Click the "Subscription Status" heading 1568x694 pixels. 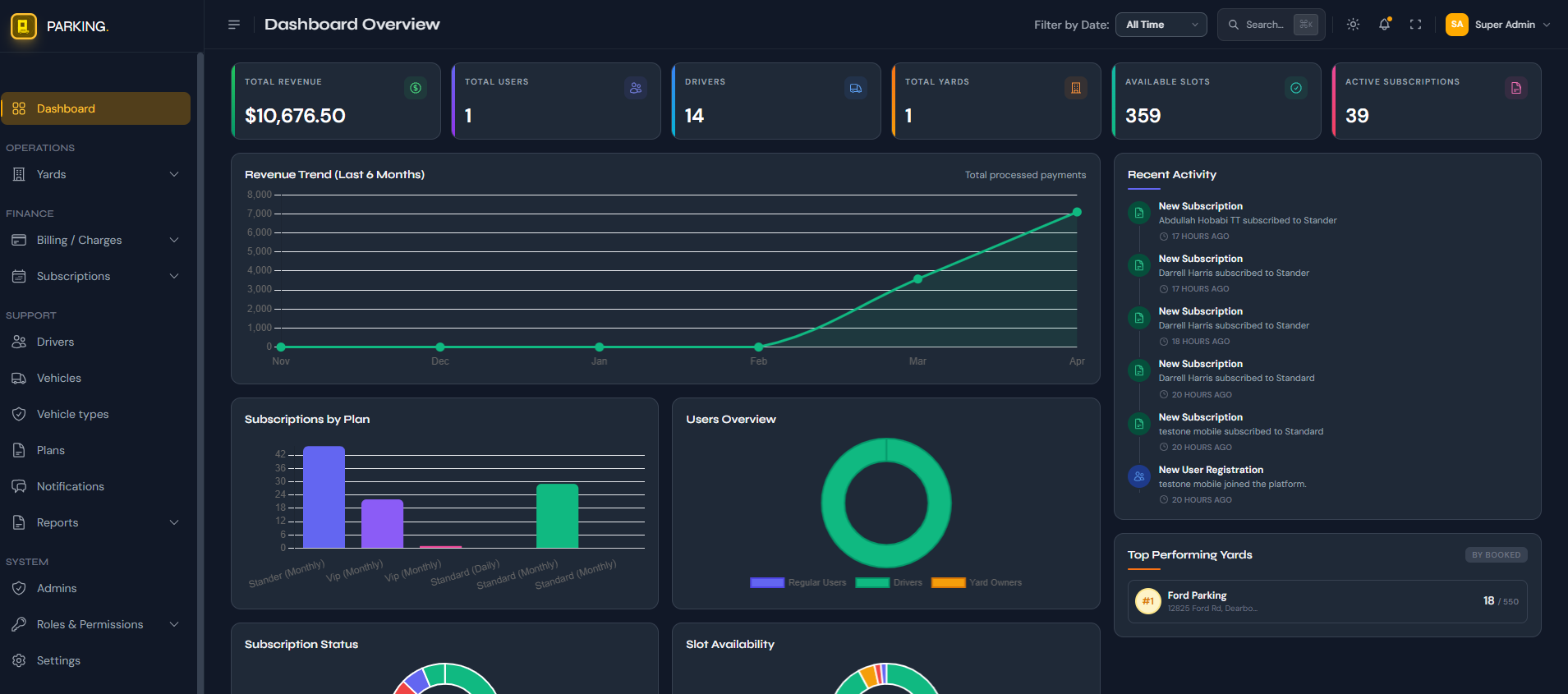coord(301,645)
